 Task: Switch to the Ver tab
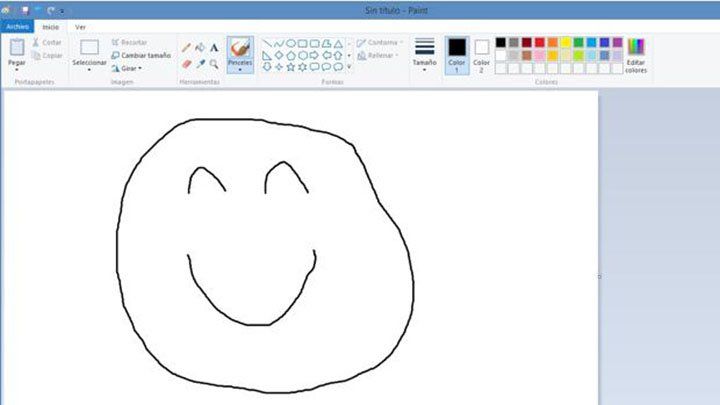click(x=80, y=26)
